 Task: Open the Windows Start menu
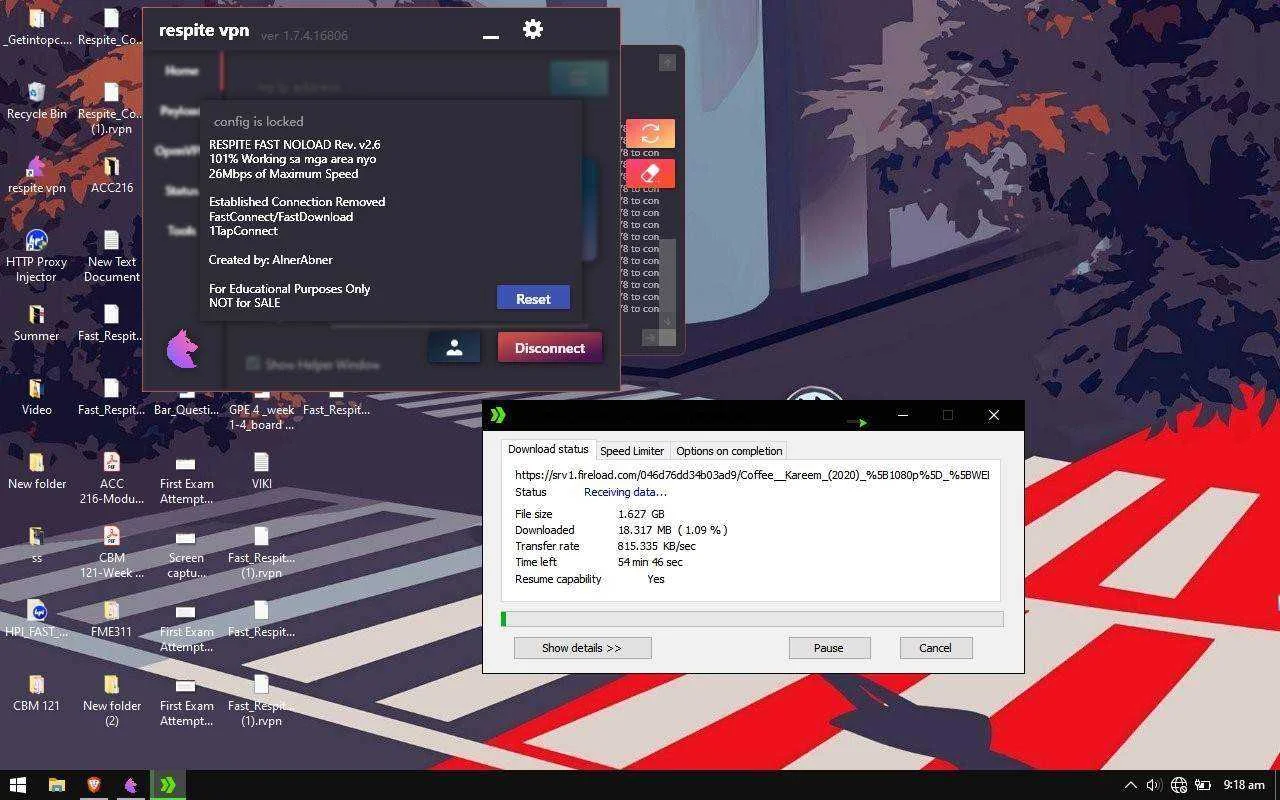(x=18, y=785)
